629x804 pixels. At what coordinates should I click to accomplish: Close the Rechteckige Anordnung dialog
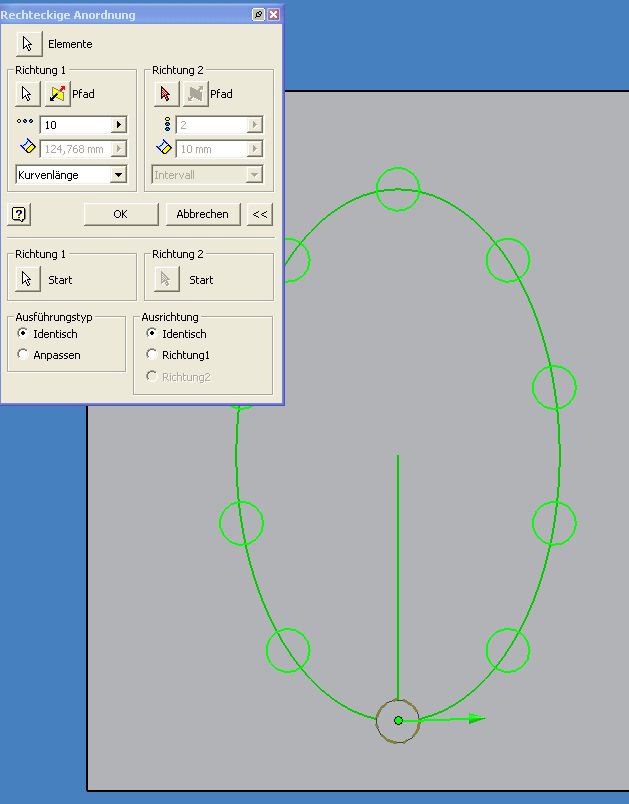point(274,15)
